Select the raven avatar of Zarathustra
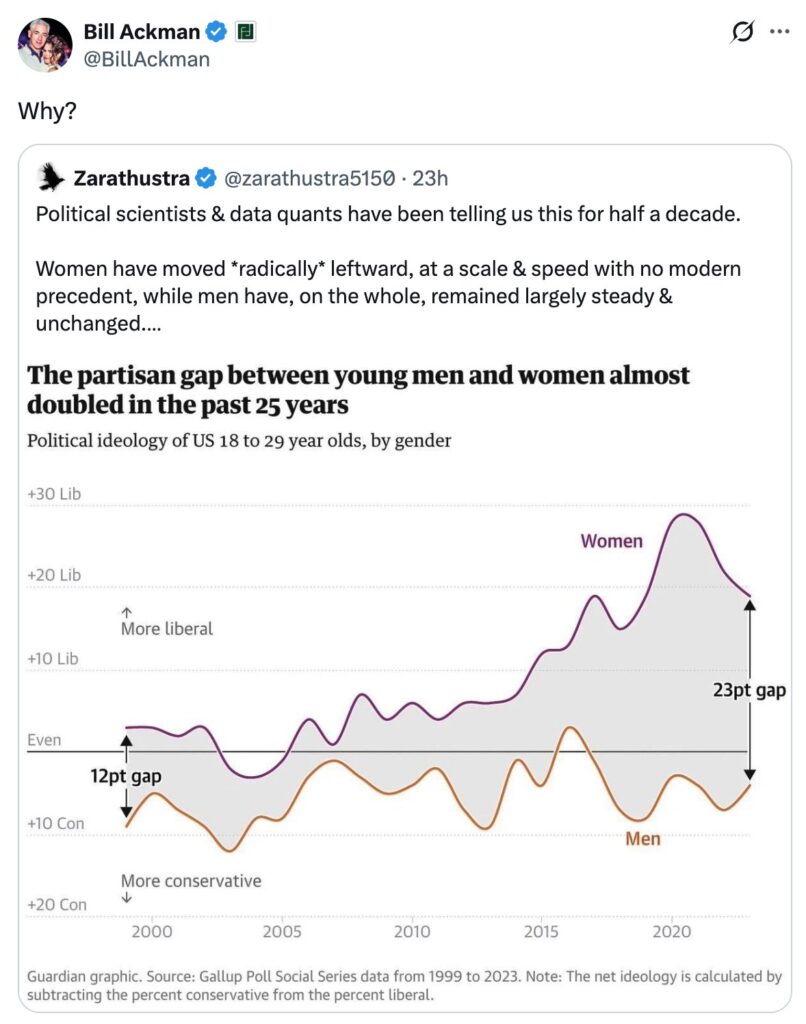 pos(52,175)
